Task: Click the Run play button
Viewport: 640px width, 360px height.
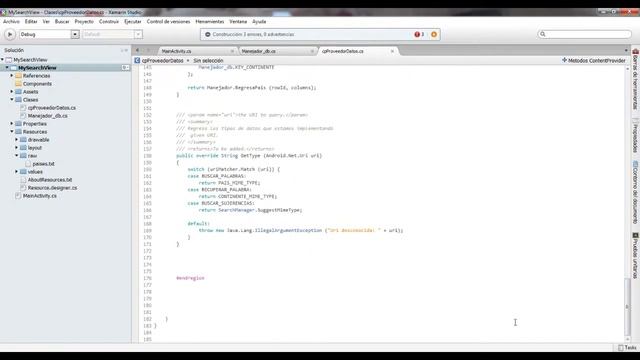Action: (10, 35)
